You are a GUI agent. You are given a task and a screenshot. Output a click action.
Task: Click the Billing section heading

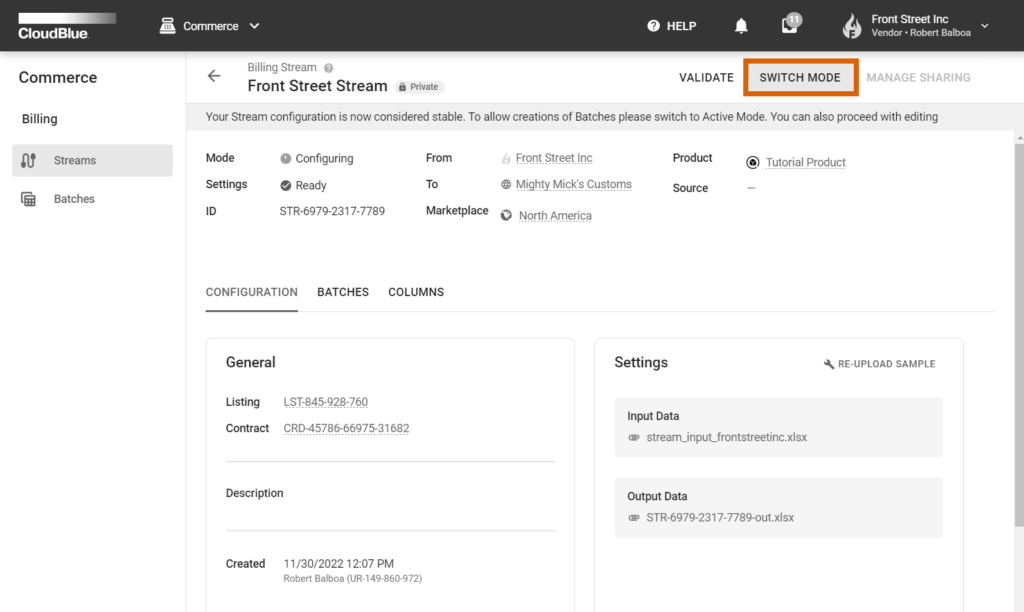[40, 119]
